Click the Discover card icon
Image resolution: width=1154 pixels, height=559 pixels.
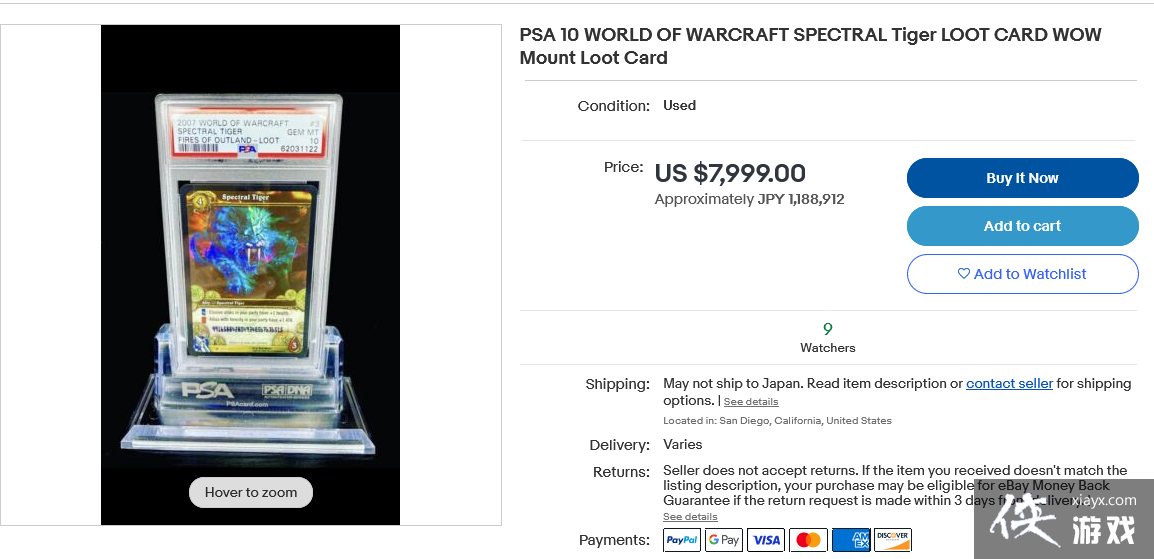(x=893, y=540)
